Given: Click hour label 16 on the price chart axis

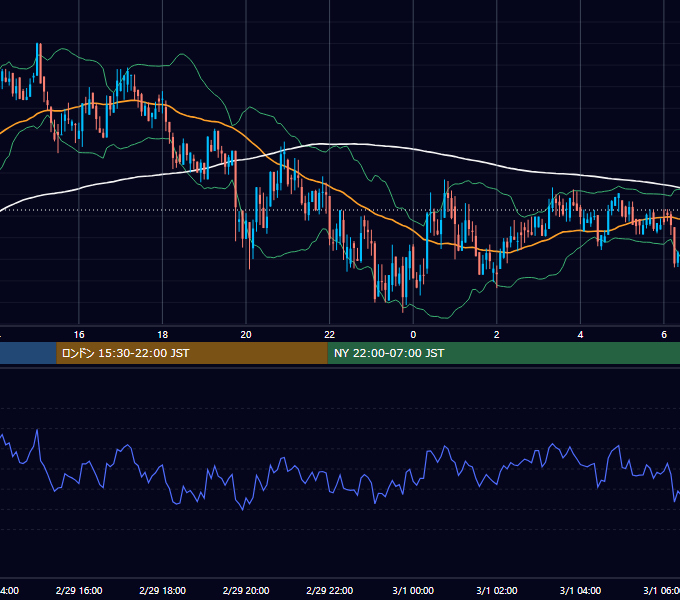Looking at the screenshot, I should 79,335.
